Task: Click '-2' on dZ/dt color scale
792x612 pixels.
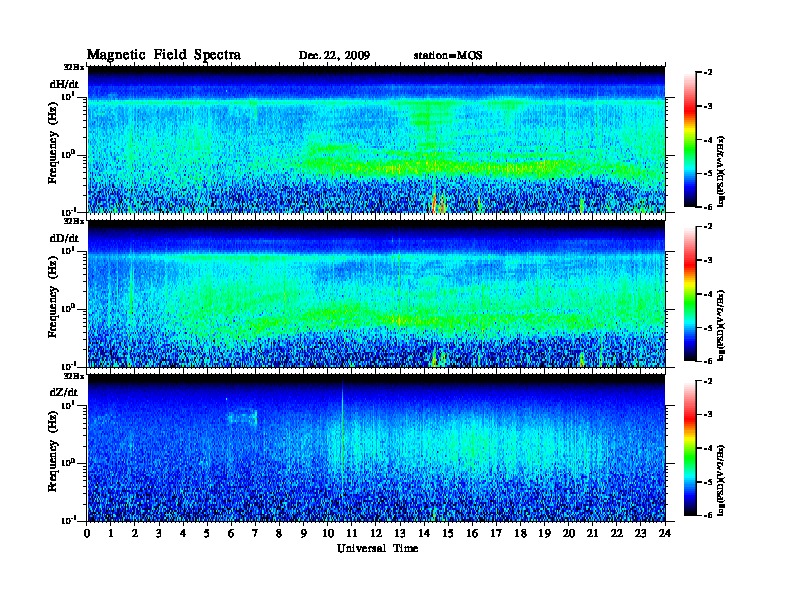Action: pos(708,381)
